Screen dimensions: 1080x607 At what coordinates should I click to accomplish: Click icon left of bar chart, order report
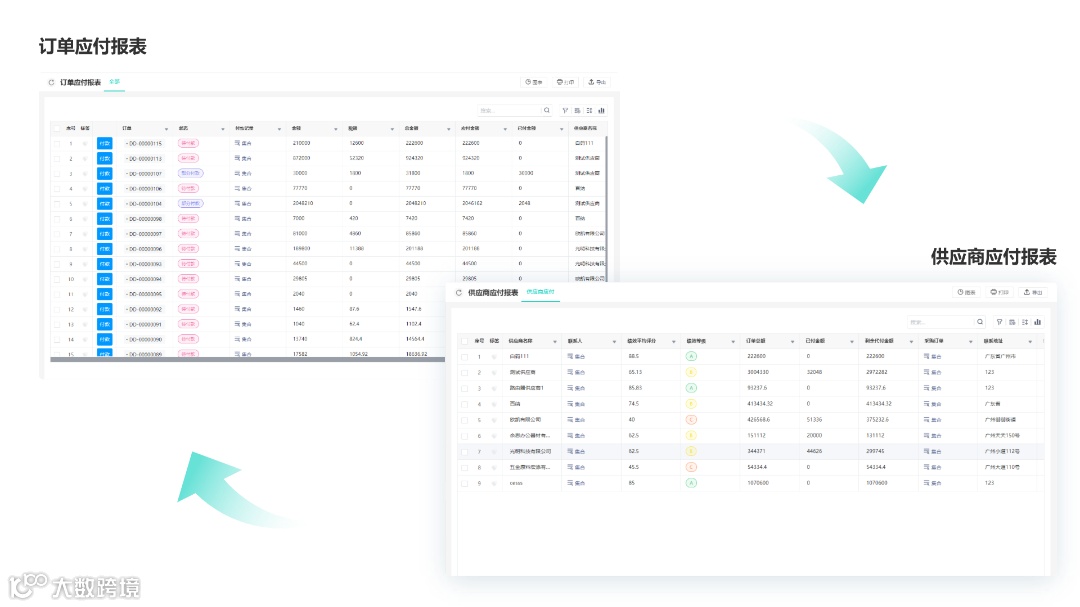(x=590, y=110)
